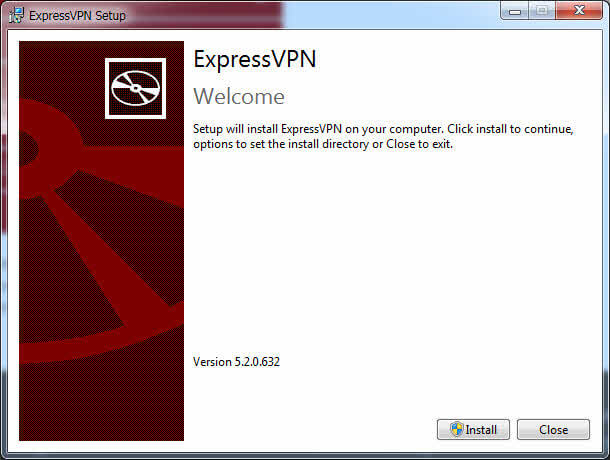Minimize the ExpressVPN Setup window
610x460 pixels.
click(514, 11)
